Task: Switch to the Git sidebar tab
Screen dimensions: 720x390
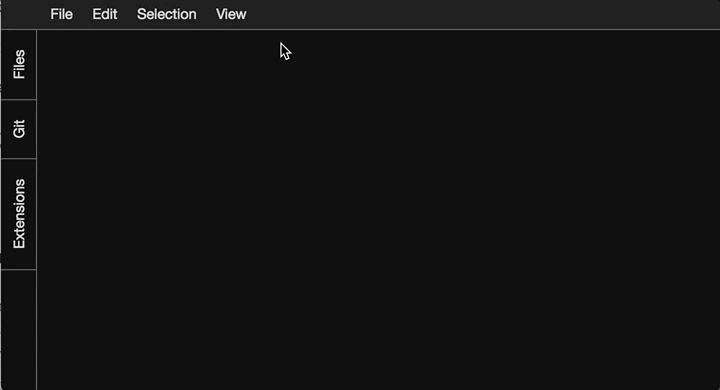Action: click(x=19, y=129)
